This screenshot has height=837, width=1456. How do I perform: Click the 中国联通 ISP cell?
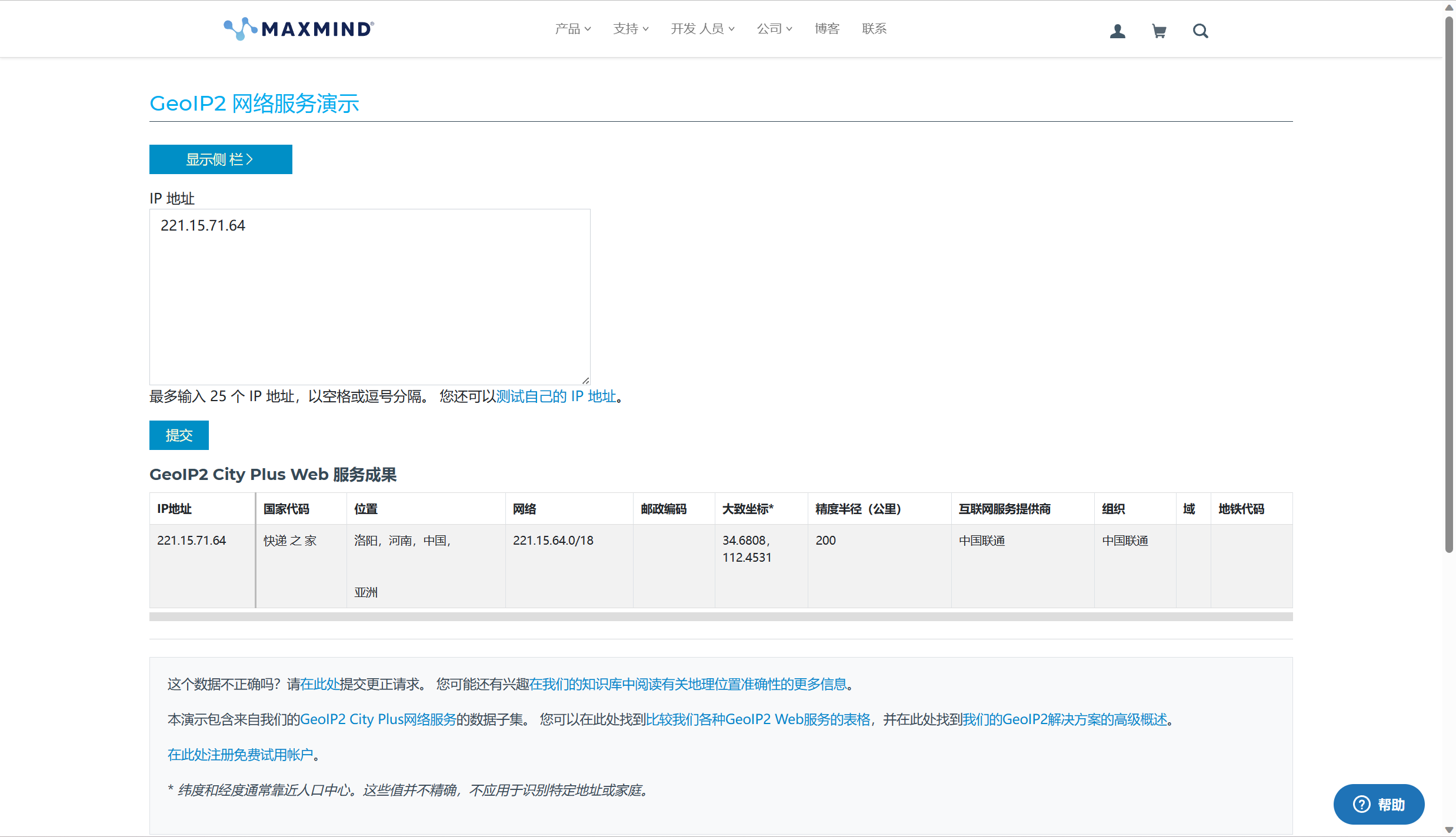(1023, 566)
